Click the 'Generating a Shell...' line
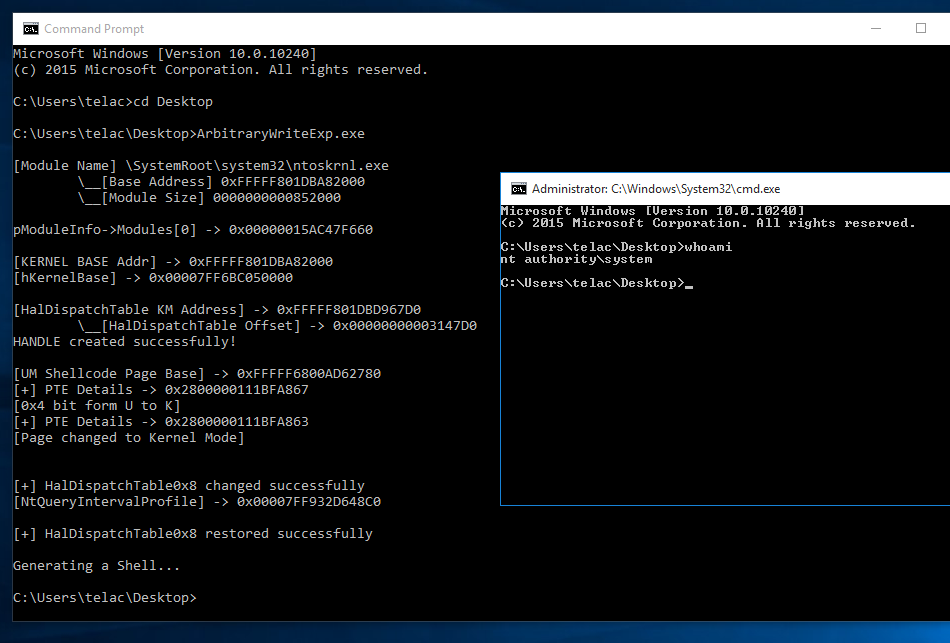Screen dimensions: 950x643 coord(97,566)
